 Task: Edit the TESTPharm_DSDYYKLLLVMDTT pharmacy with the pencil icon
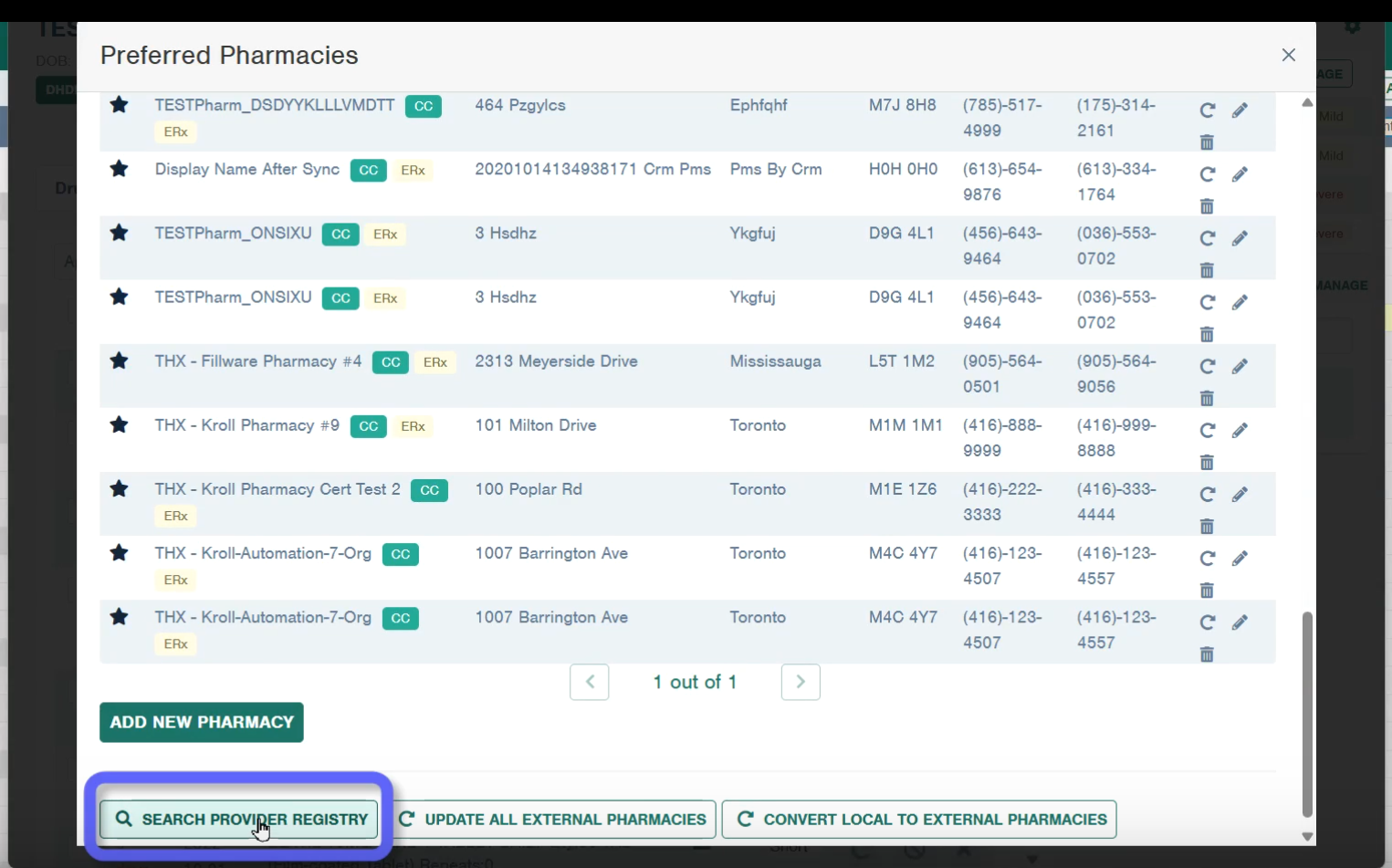(1240, 110)
